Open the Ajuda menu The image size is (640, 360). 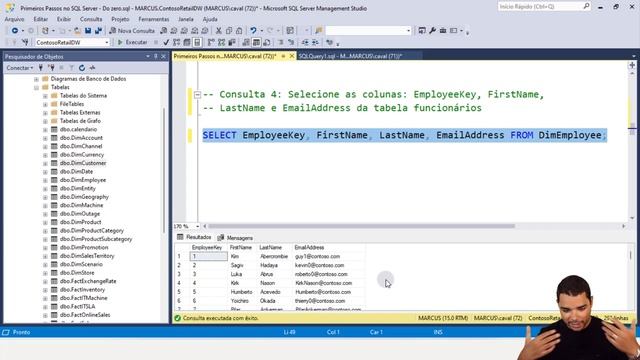pos(210,19)
